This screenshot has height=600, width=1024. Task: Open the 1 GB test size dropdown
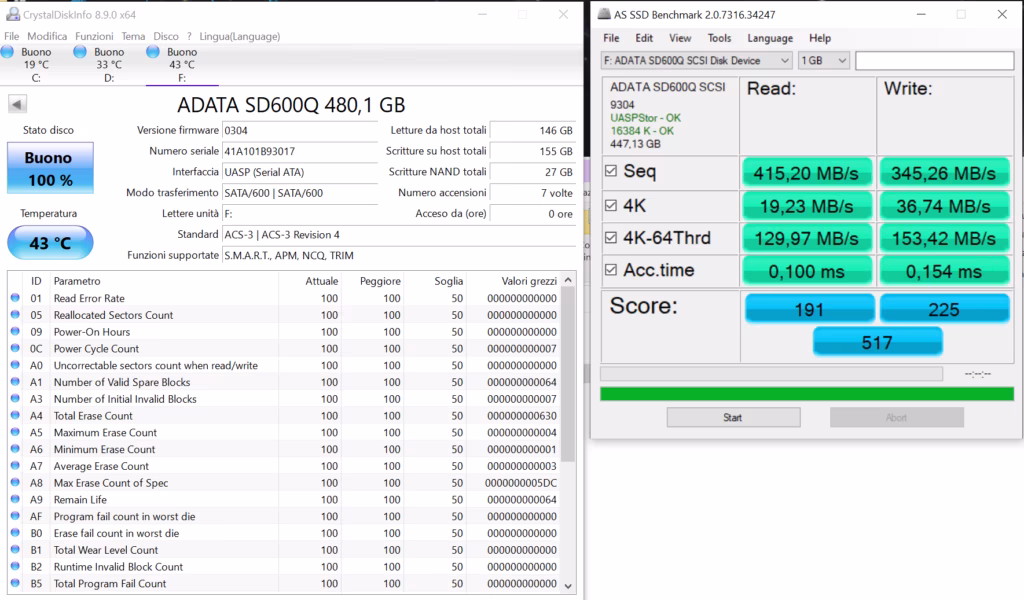pos(824,61)
